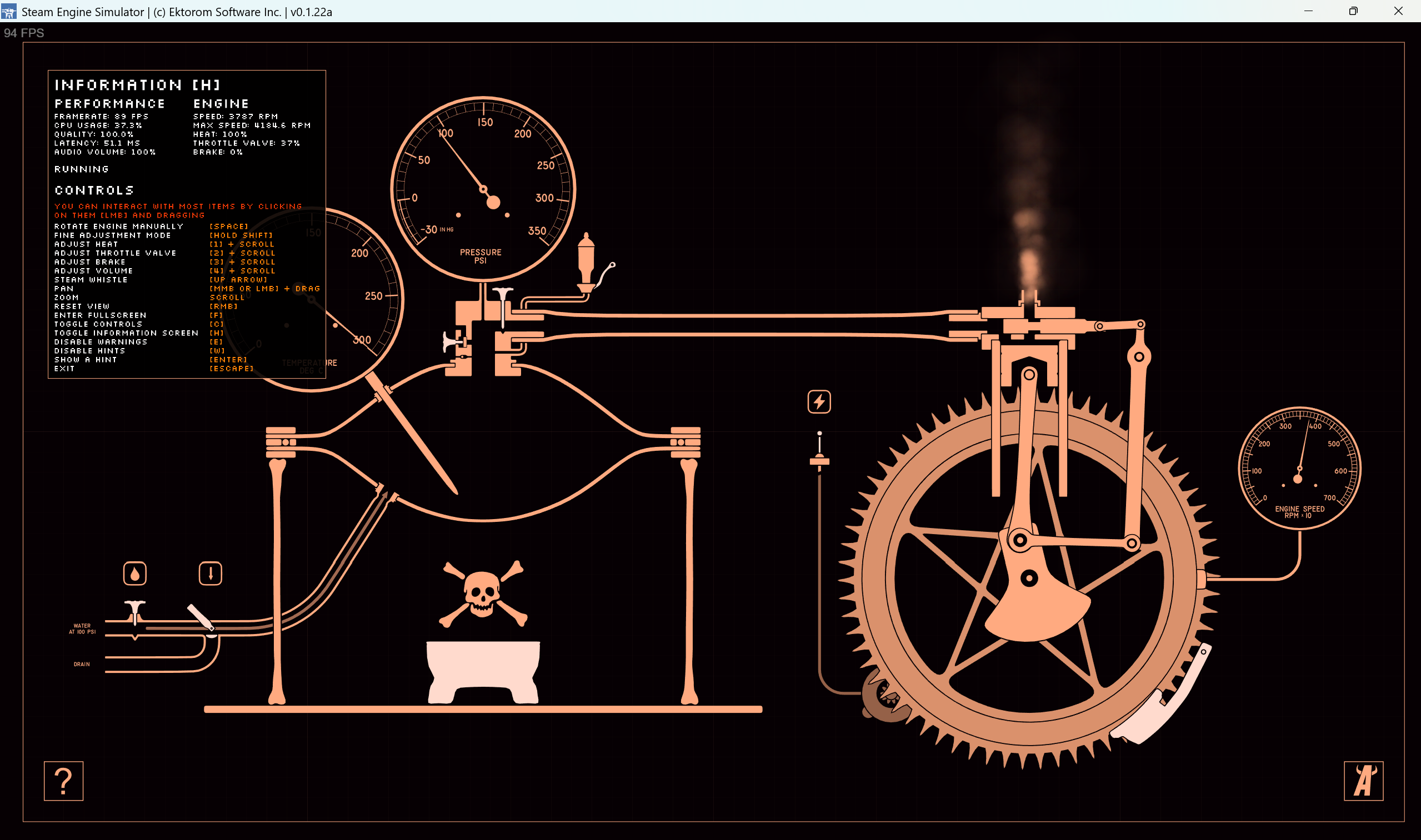Click the firebox burner under boiler
The height and width of the screenshot is (840, 1421).
(483, 672)
